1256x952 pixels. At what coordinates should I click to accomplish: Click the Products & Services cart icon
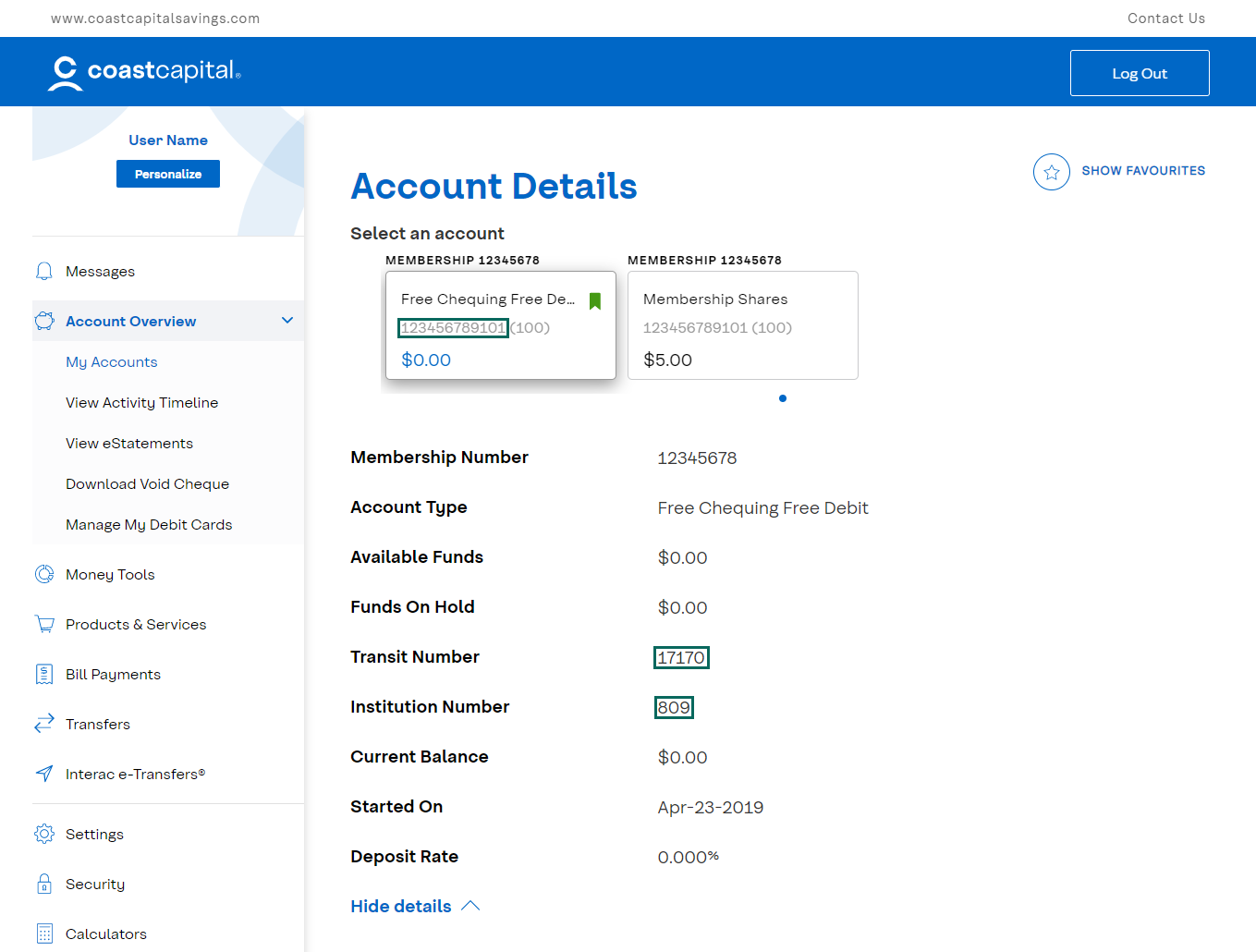point(44,624)
